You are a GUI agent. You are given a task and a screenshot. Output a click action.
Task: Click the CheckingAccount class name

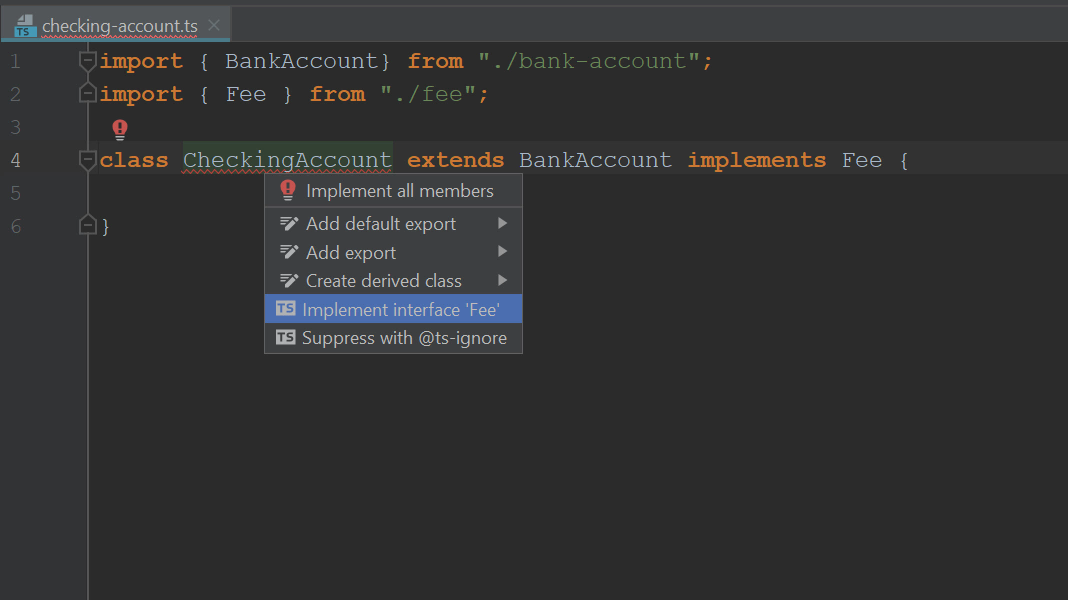click(287, 160)
